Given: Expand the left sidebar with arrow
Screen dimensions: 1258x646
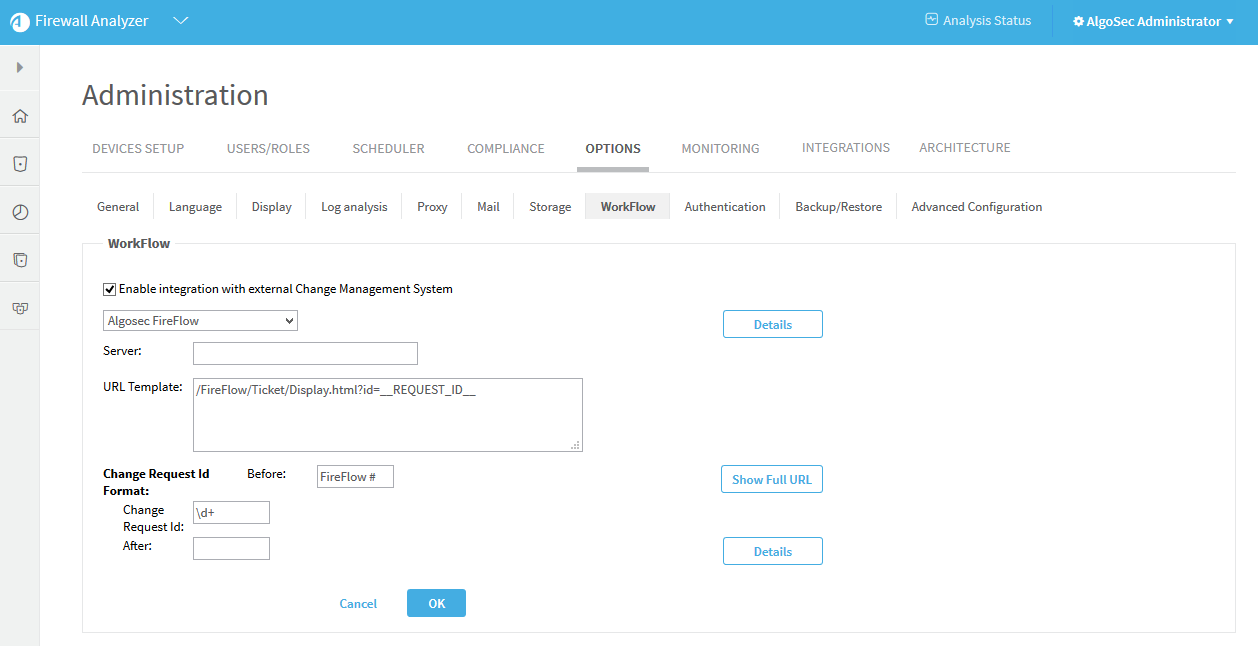Looking at the screenshot, I should [x=19, y=68].
